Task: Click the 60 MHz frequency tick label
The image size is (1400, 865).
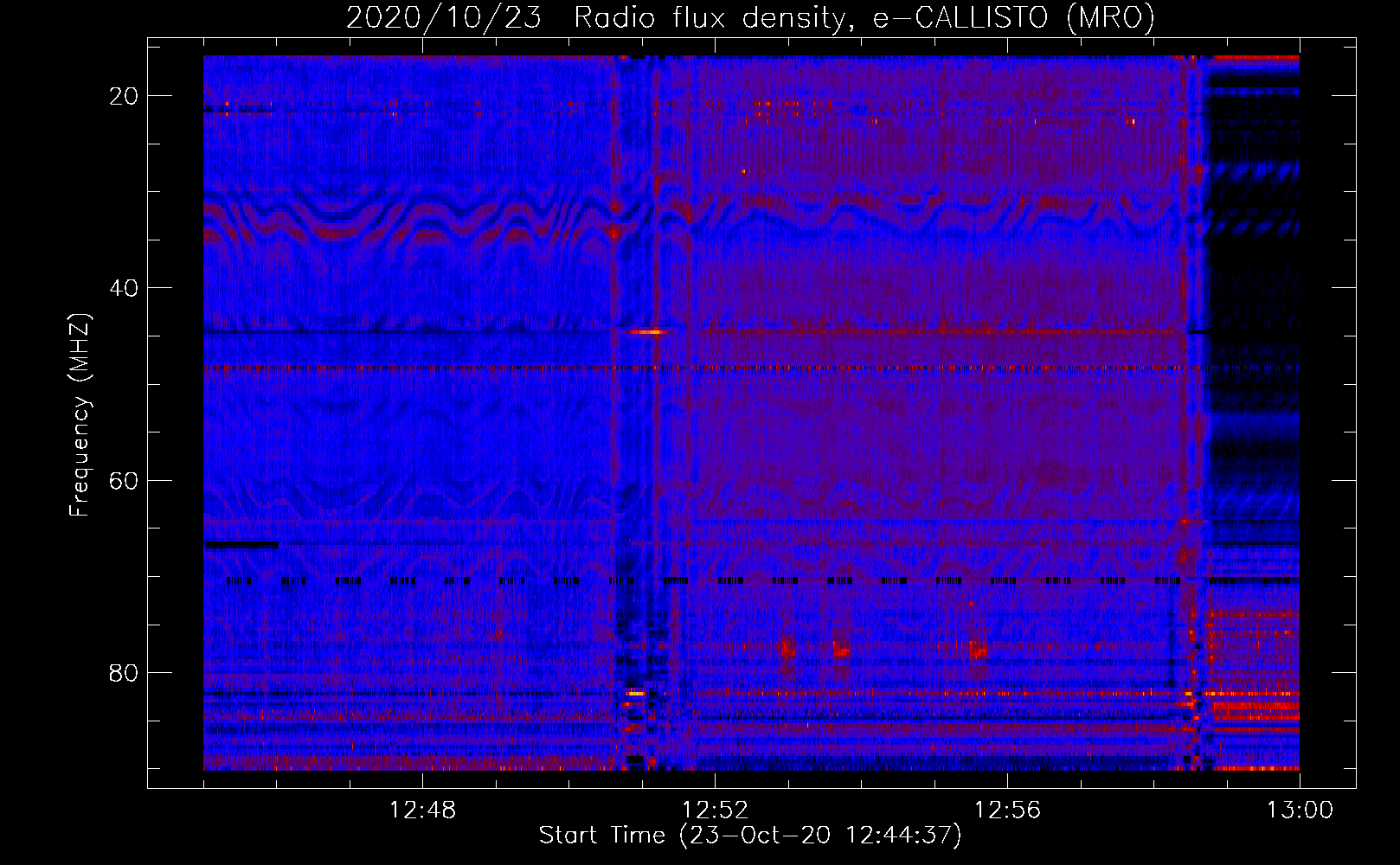Action: tap(125, 480)
